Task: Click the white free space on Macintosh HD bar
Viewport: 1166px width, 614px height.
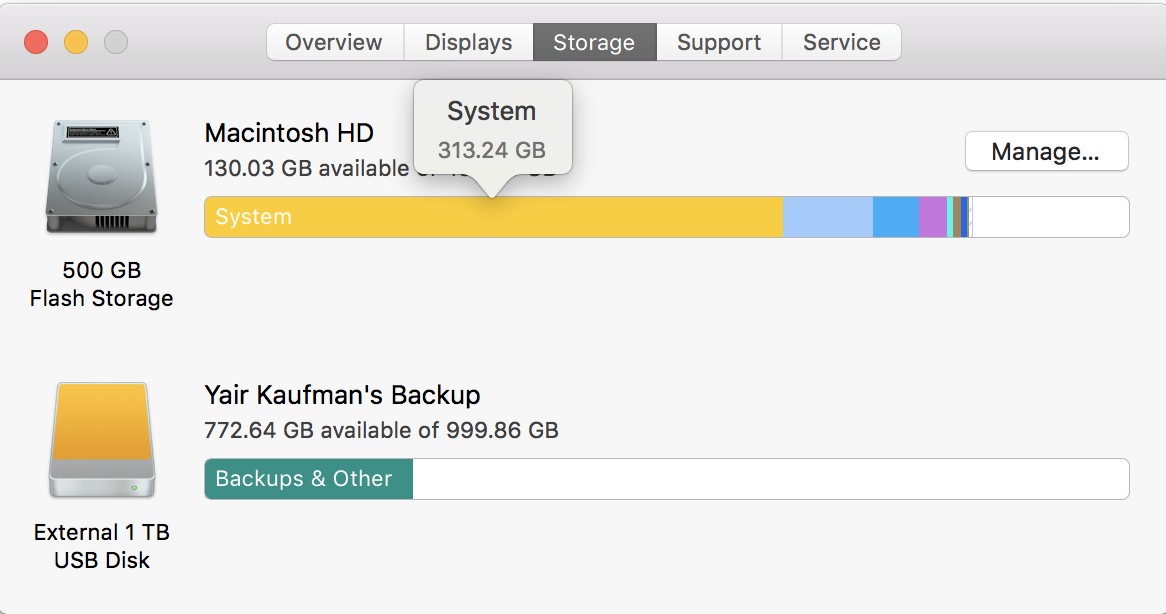Action: tap(1050, 217)
